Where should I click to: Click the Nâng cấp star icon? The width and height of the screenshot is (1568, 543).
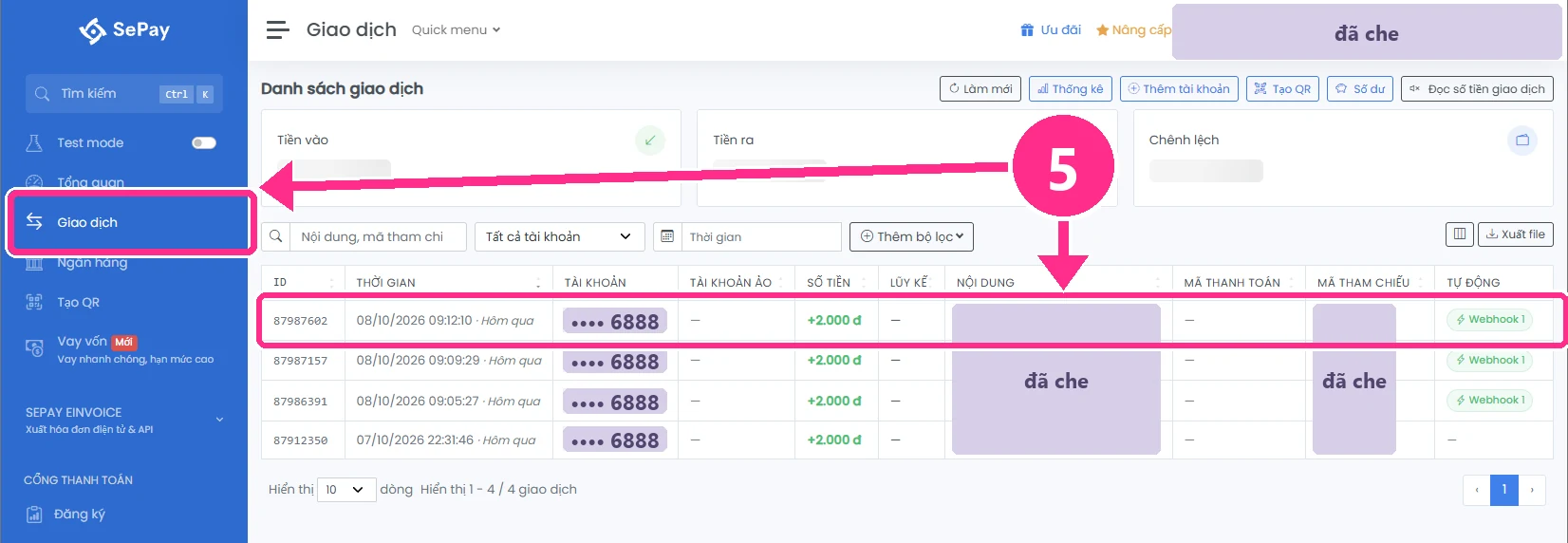tap(1102, 30)
